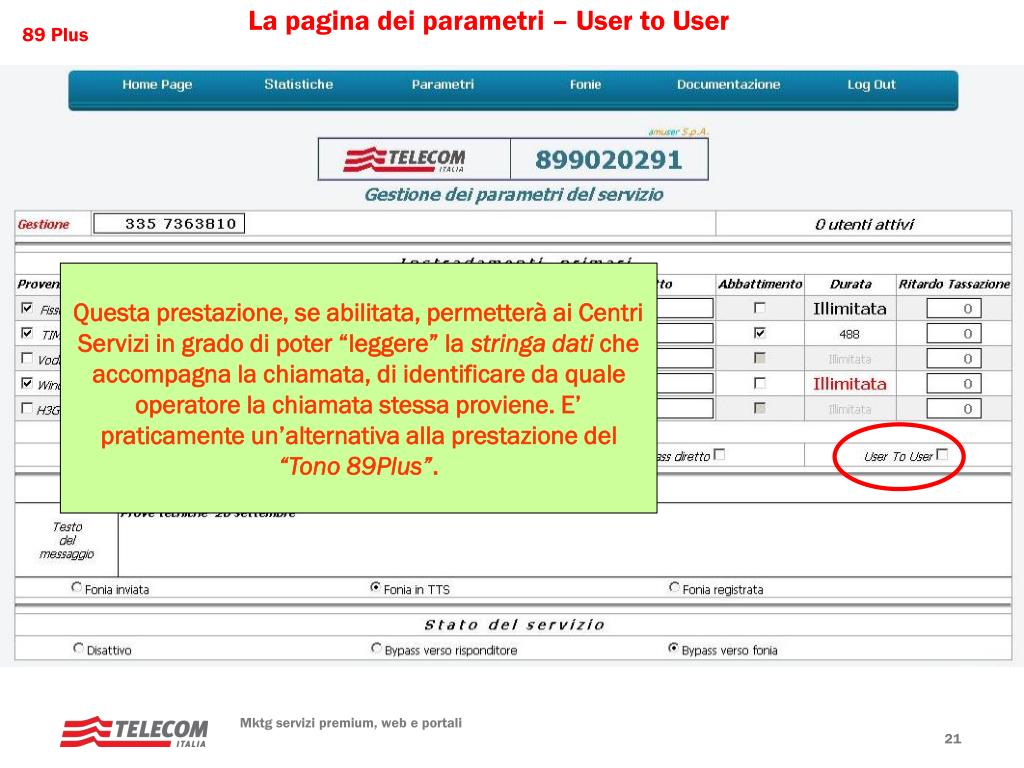
Task: Click the Durata value 488
Action: click(849, 334)
